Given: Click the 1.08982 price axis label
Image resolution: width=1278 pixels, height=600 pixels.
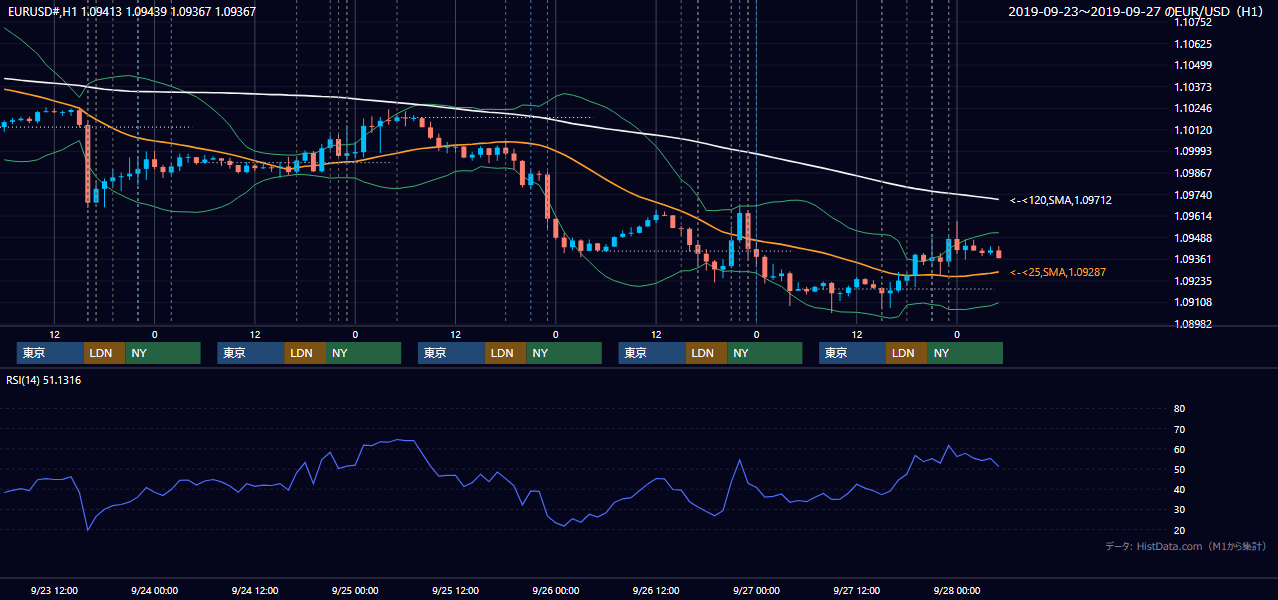Looking at the screenshot, I should click(x=1192, y=324).
